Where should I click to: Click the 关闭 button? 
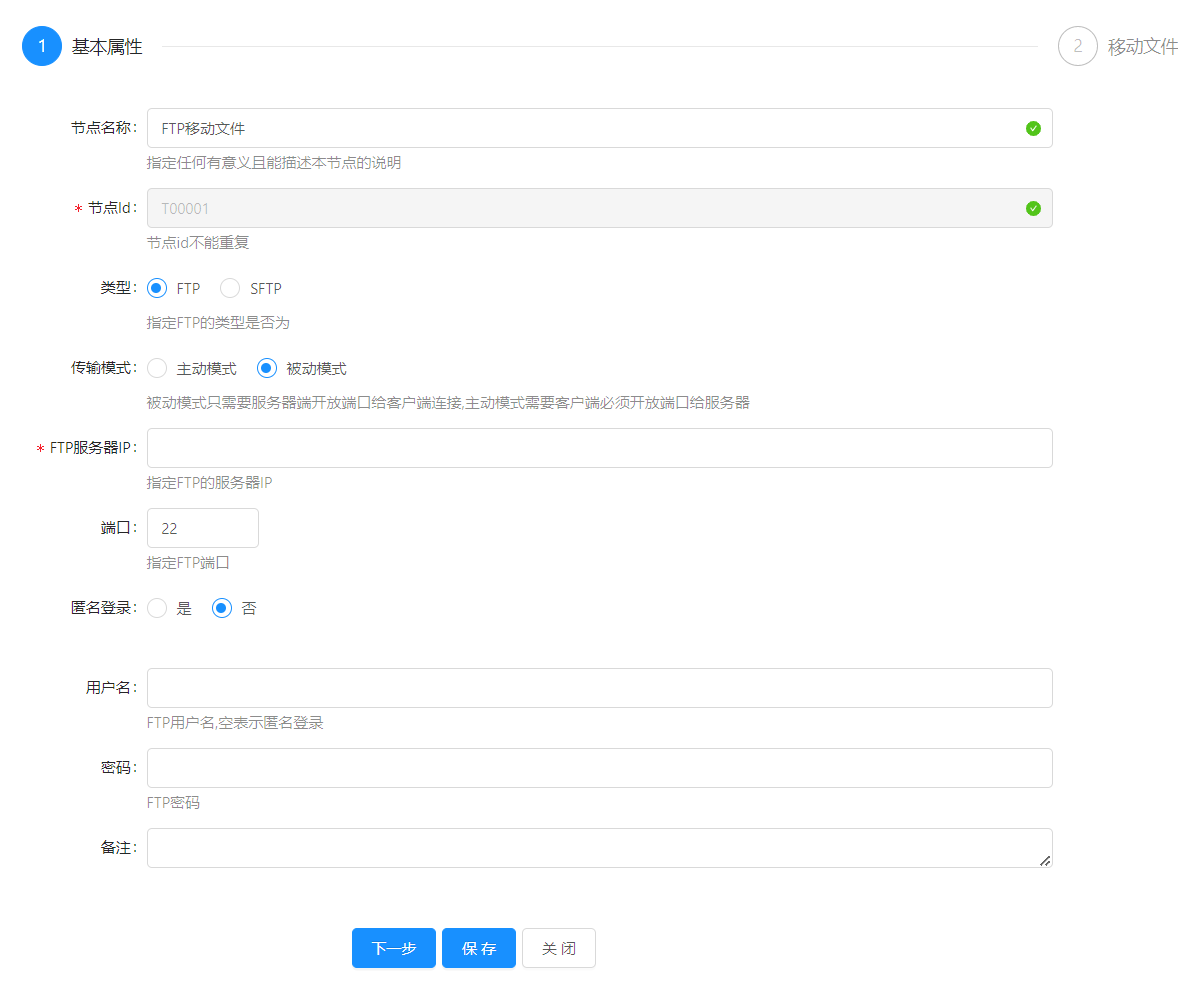tap(559, 948)
